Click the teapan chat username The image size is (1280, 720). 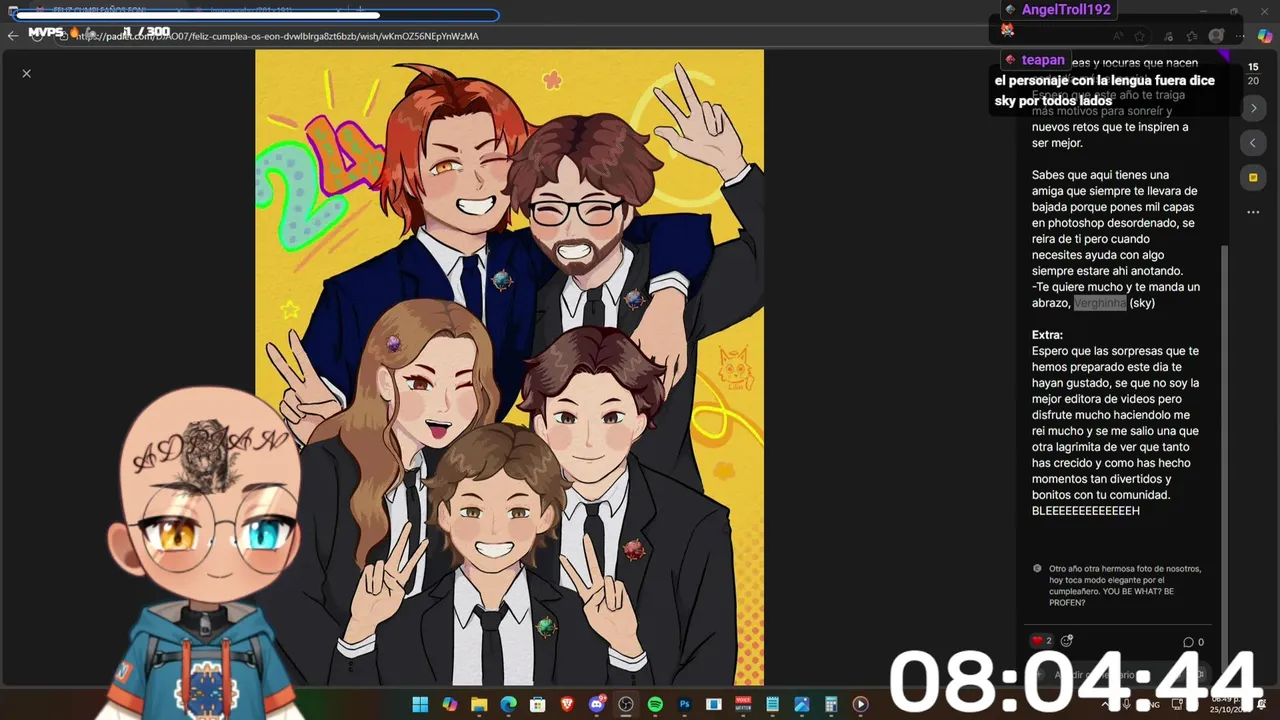(x=1043, y=60)
